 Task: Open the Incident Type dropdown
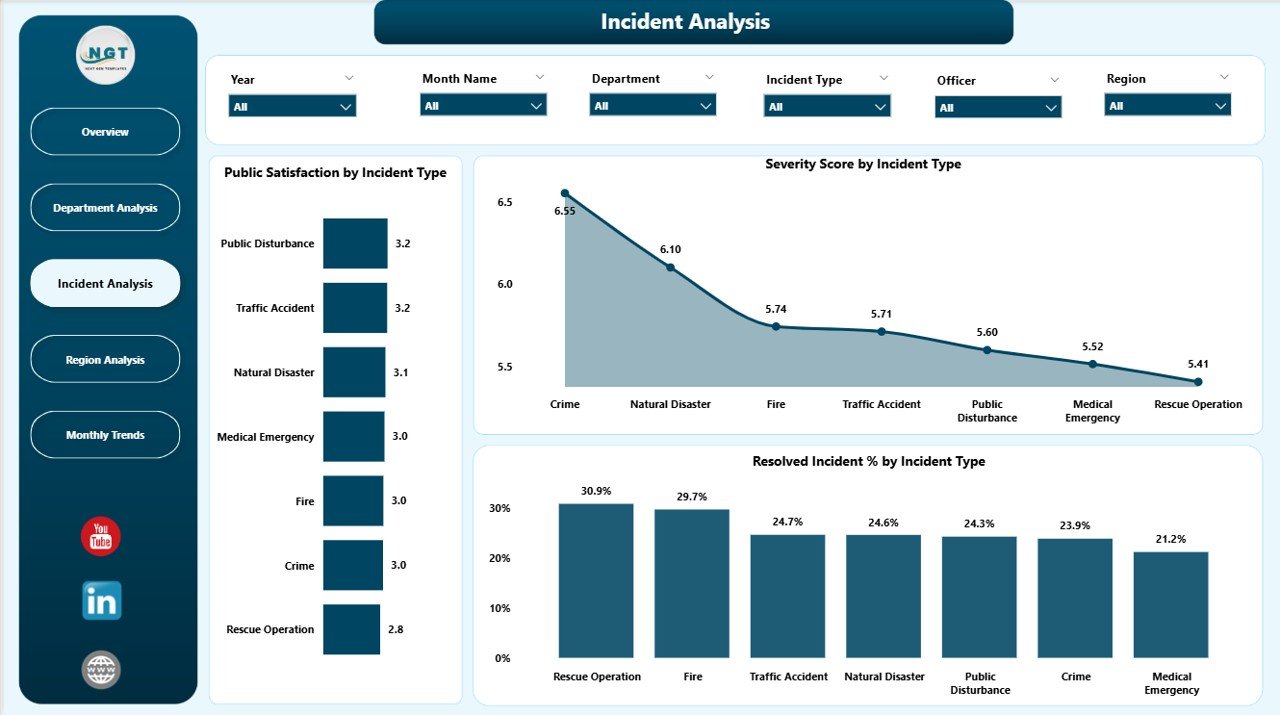pos(826,106)
